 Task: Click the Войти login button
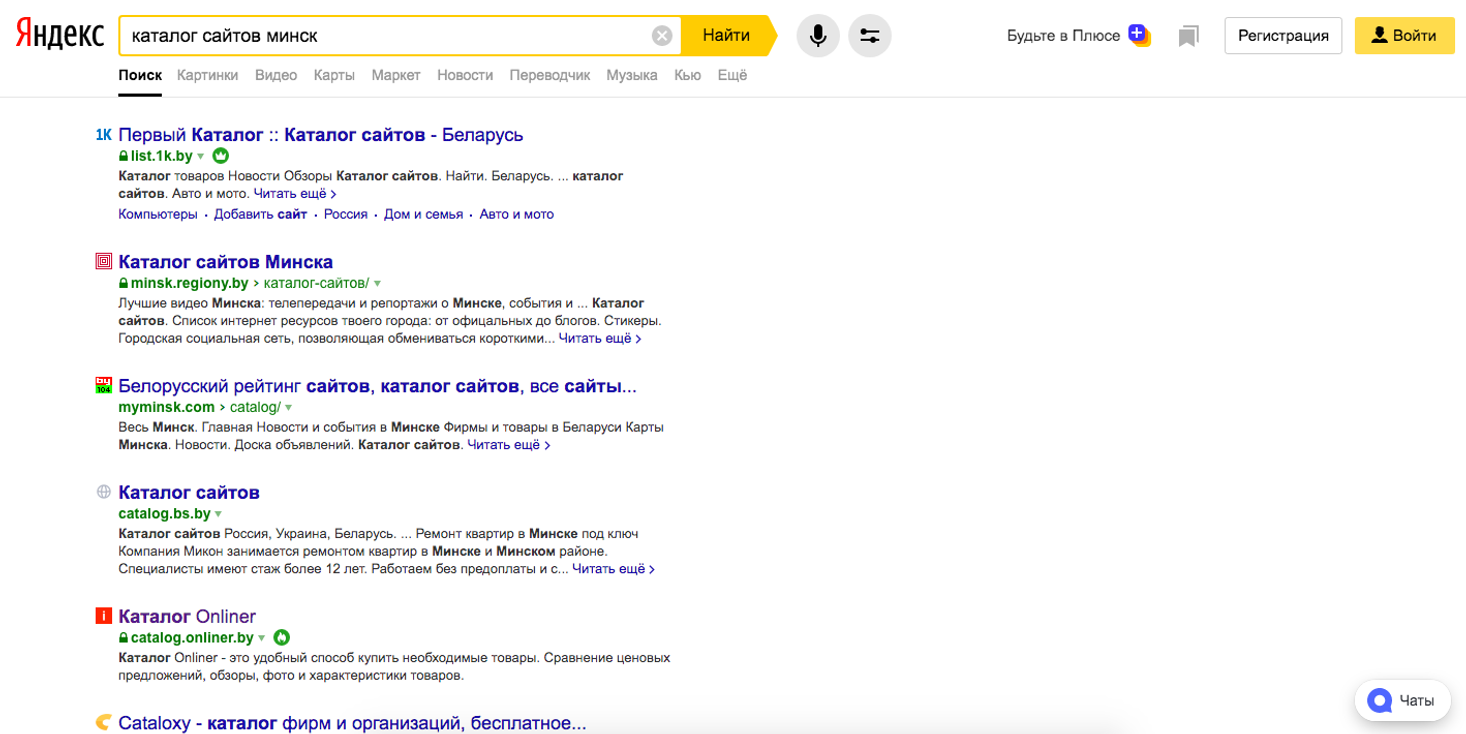click(1404, 36)
